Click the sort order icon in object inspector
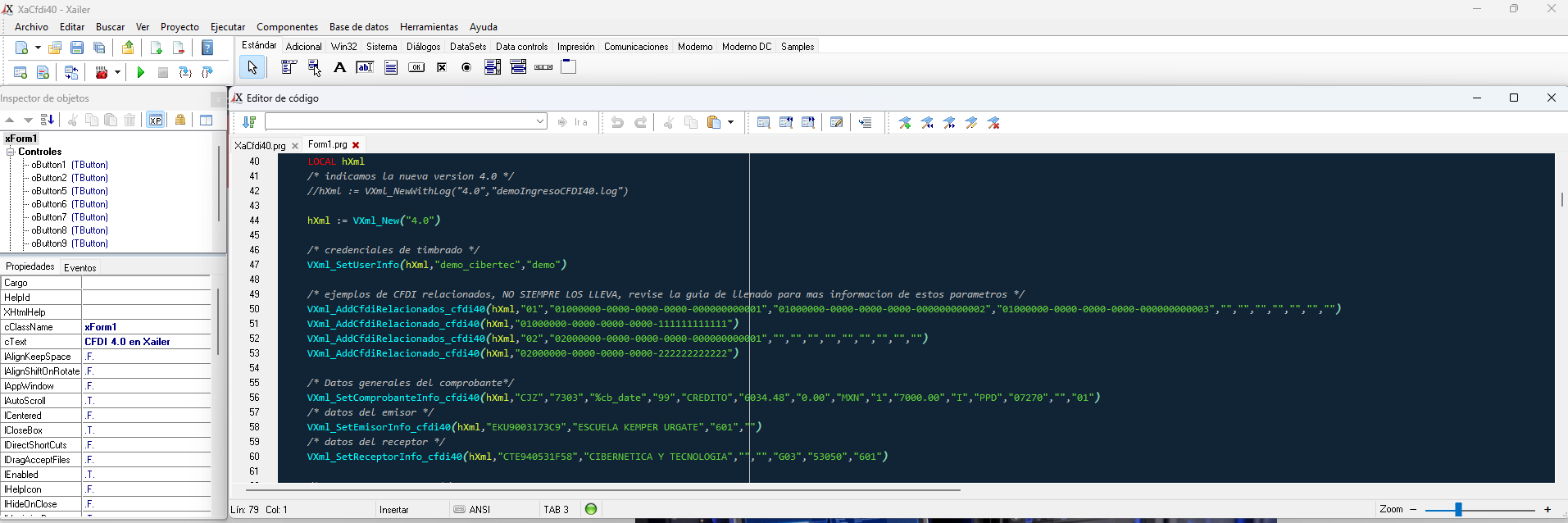1568x523 pixels. pyautogui.click(x=48, y=121)
